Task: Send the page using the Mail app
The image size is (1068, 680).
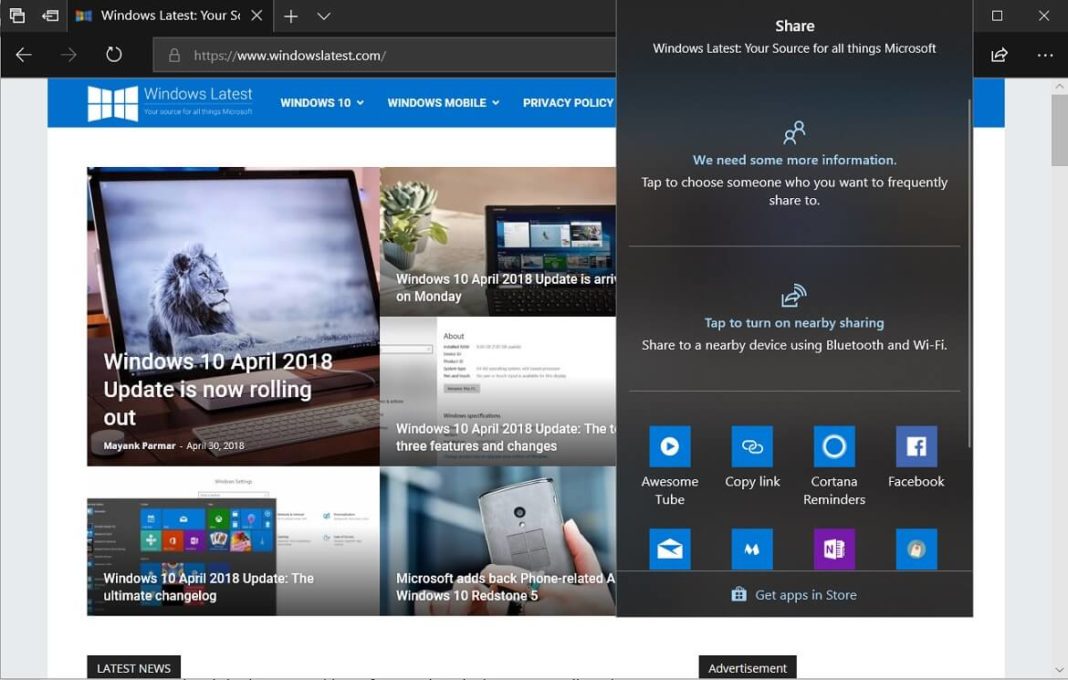Action: (x=670, y=548)
